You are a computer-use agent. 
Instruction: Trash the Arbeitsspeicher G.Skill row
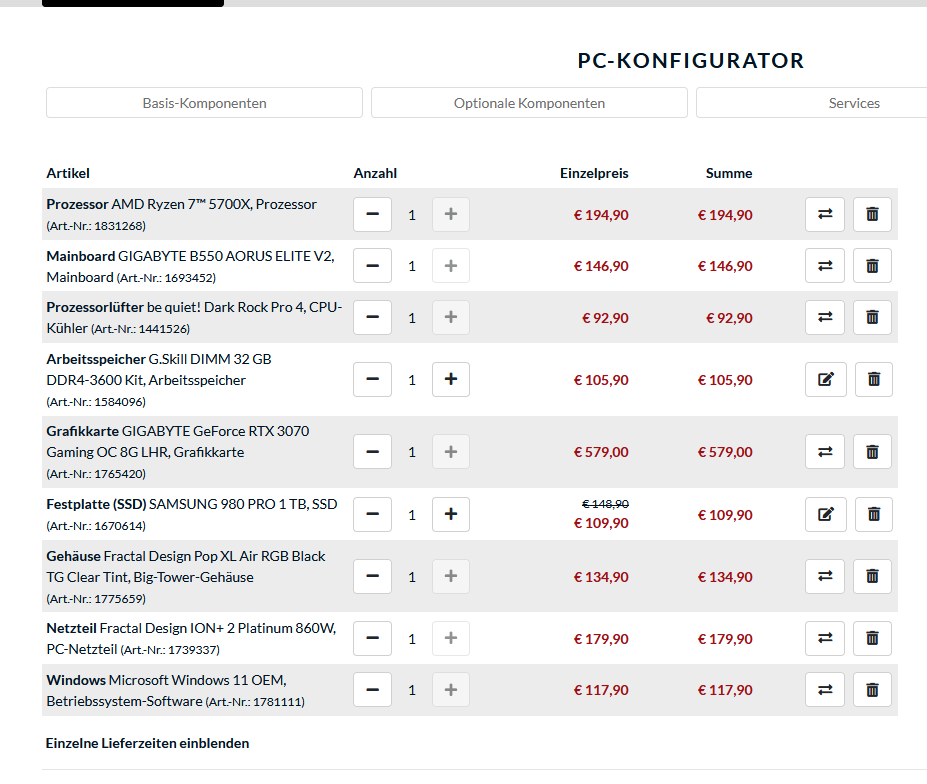click(874, 379)
